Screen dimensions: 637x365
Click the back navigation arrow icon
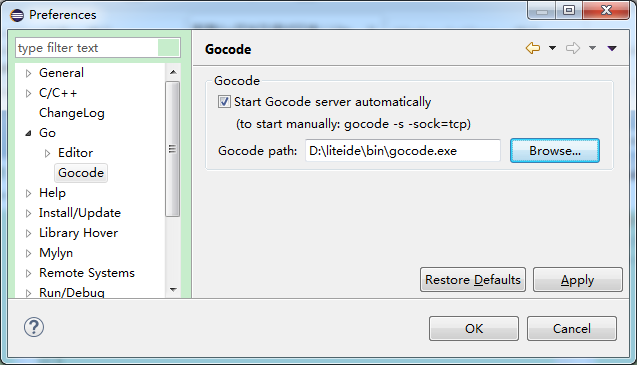click(x=533, y=48)
